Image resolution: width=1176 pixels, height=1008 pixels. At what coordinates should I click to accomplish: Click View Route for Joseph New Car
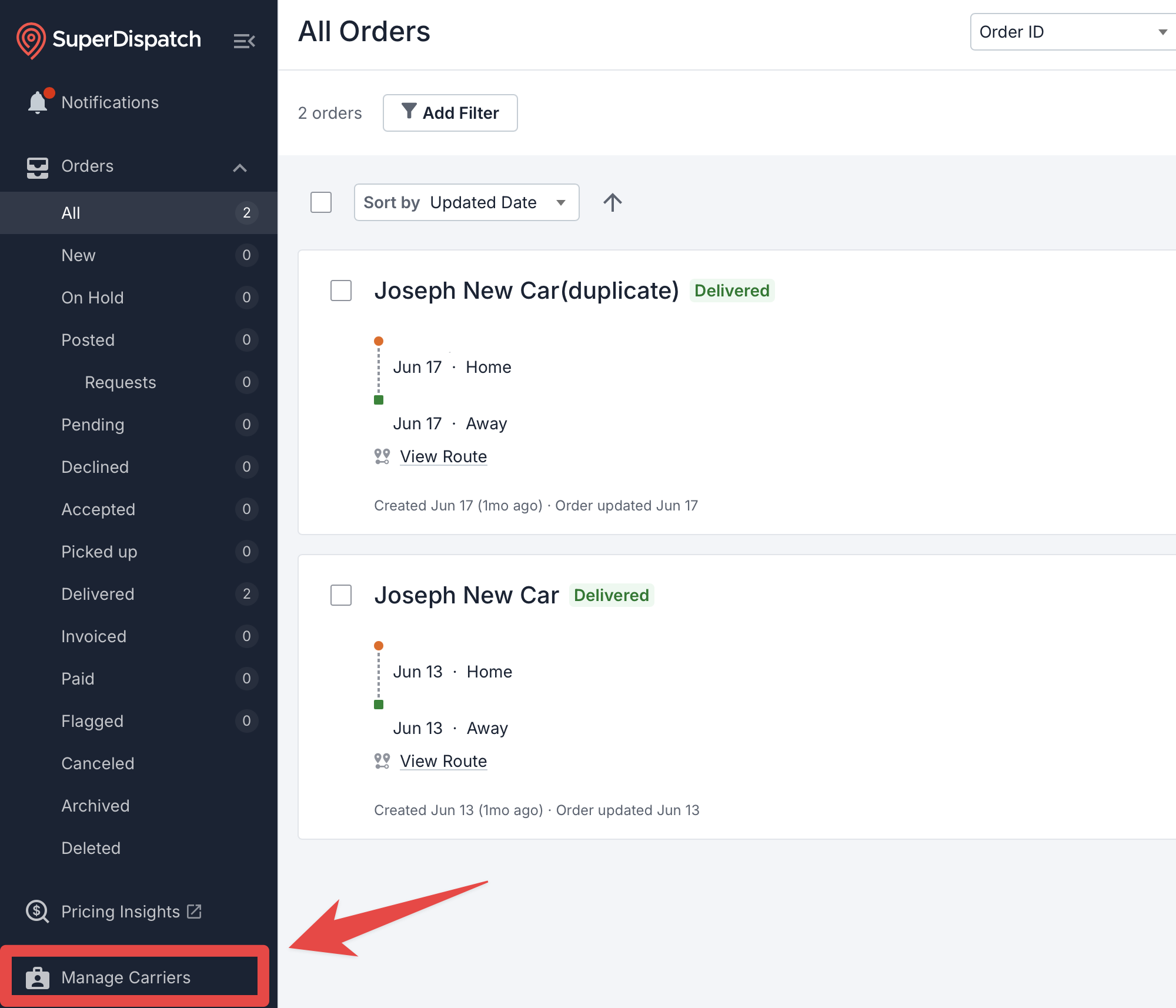point(443,760)
